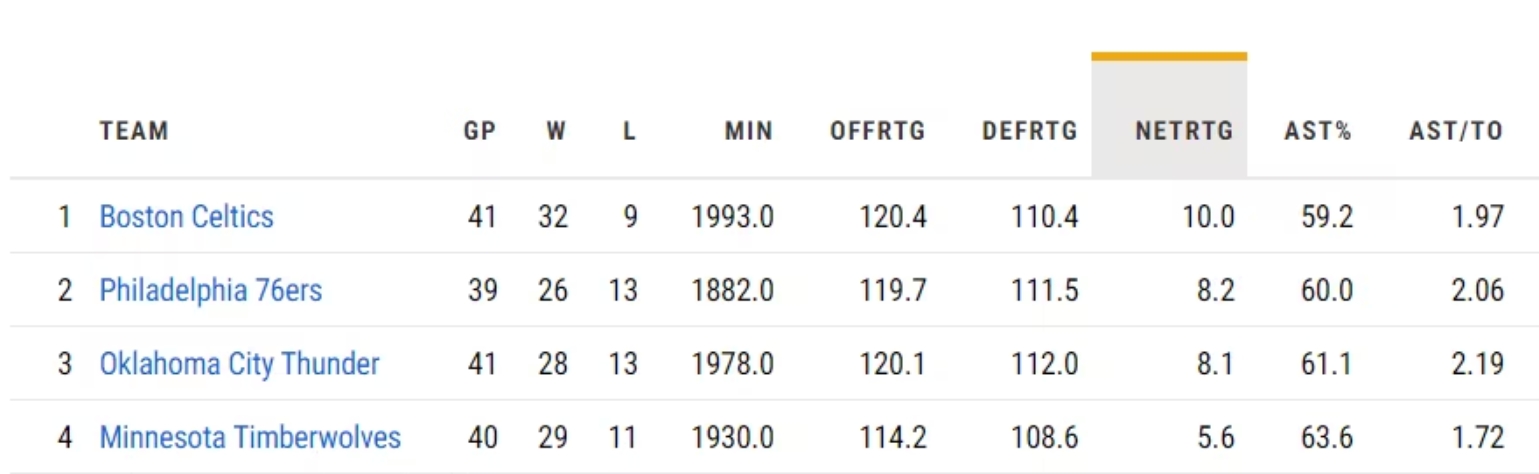Sort table by TEAM column header
The width and height of the screenshot is (1539, 474).
(x=134, y=131)
